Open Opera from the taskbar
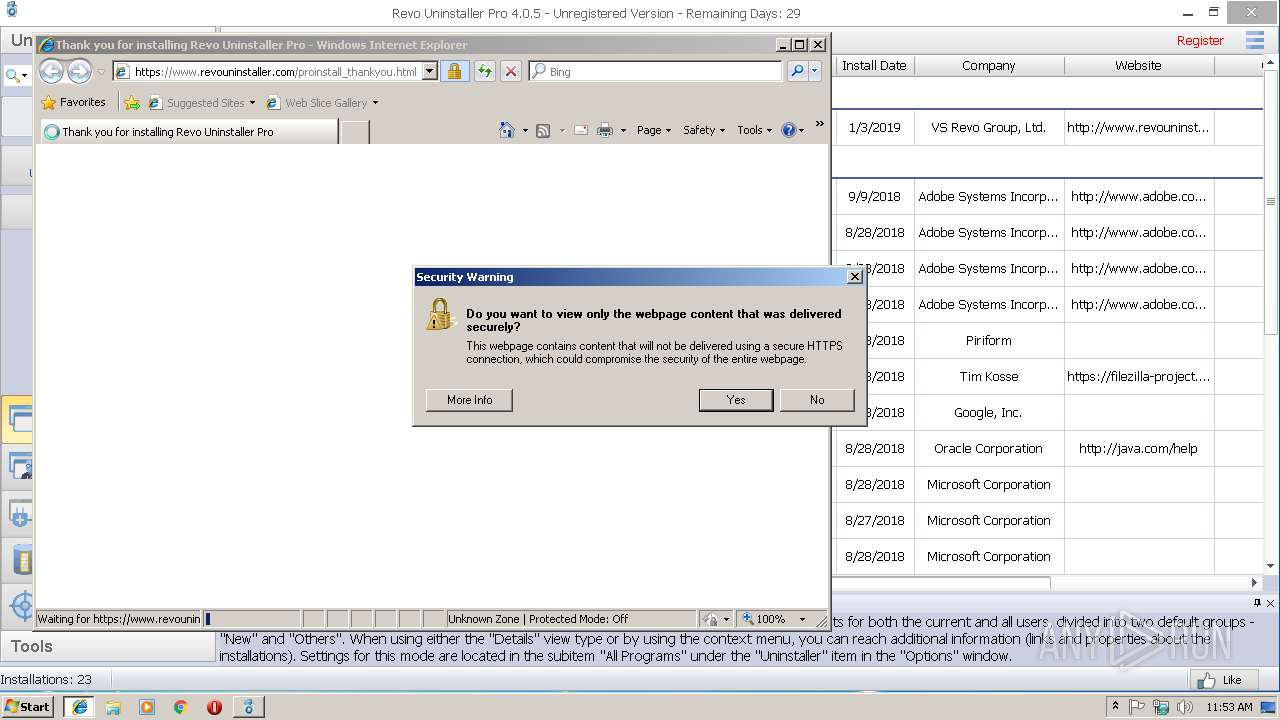Screen dimensions: 1280x720 [x=214, y=707]
